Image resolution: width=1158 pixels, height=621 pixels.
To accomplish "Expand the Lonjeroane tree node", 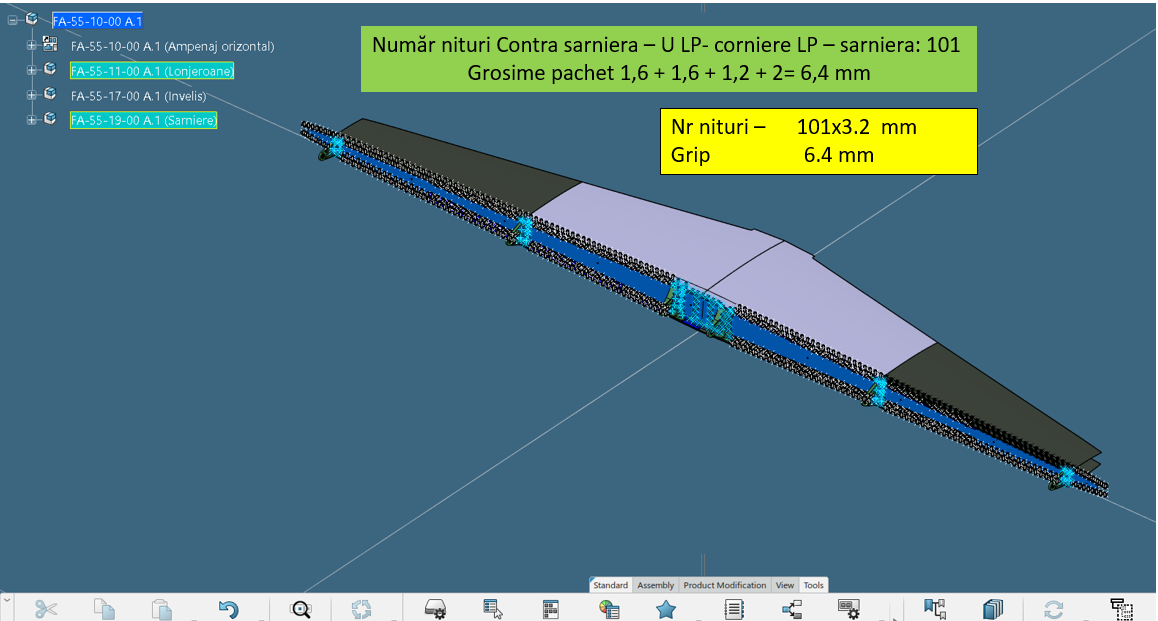I will [31, 70].
